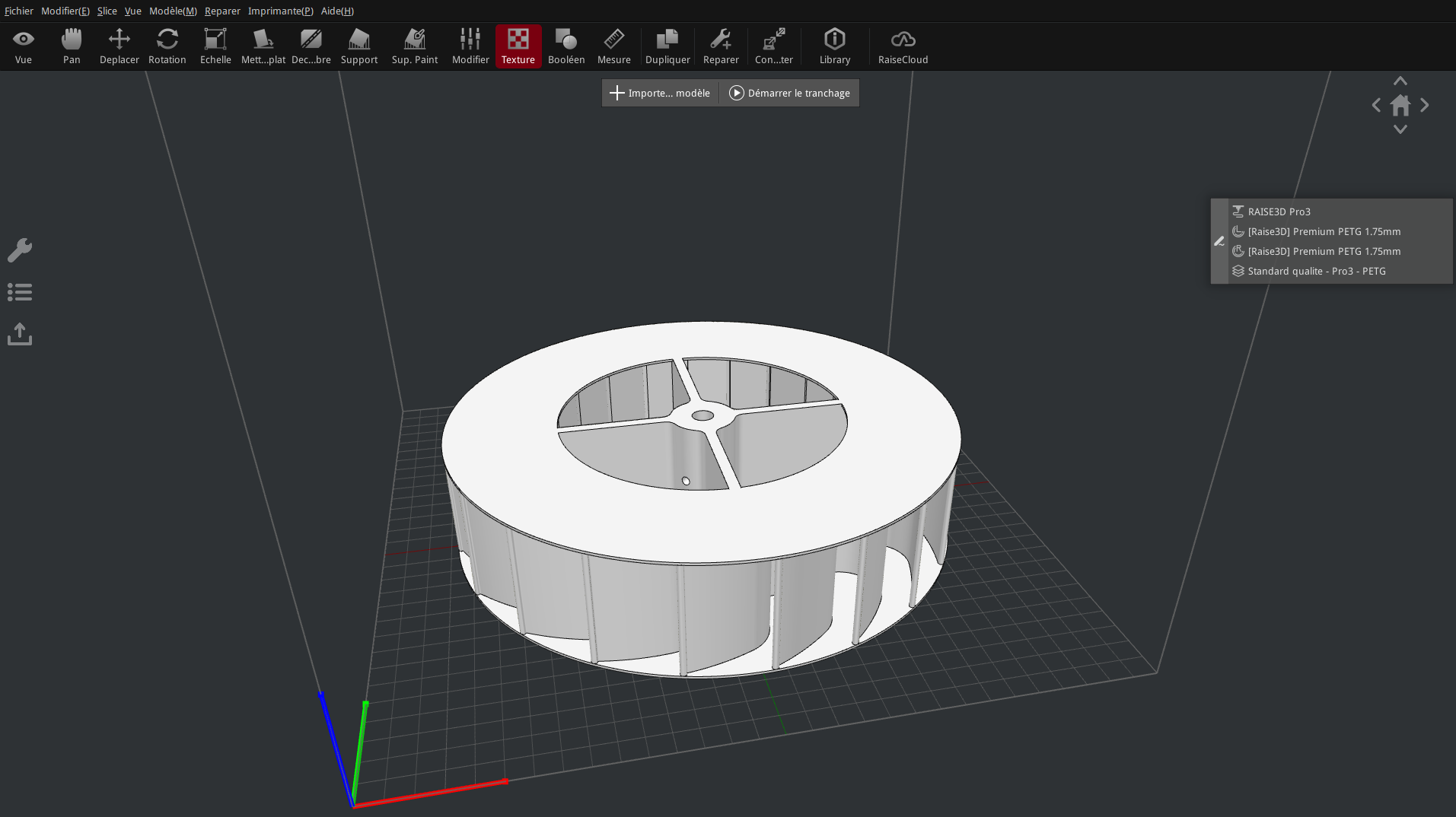
Task: Start slicing with Démarrer le tranchage
Action: click(x=789, y=93)
